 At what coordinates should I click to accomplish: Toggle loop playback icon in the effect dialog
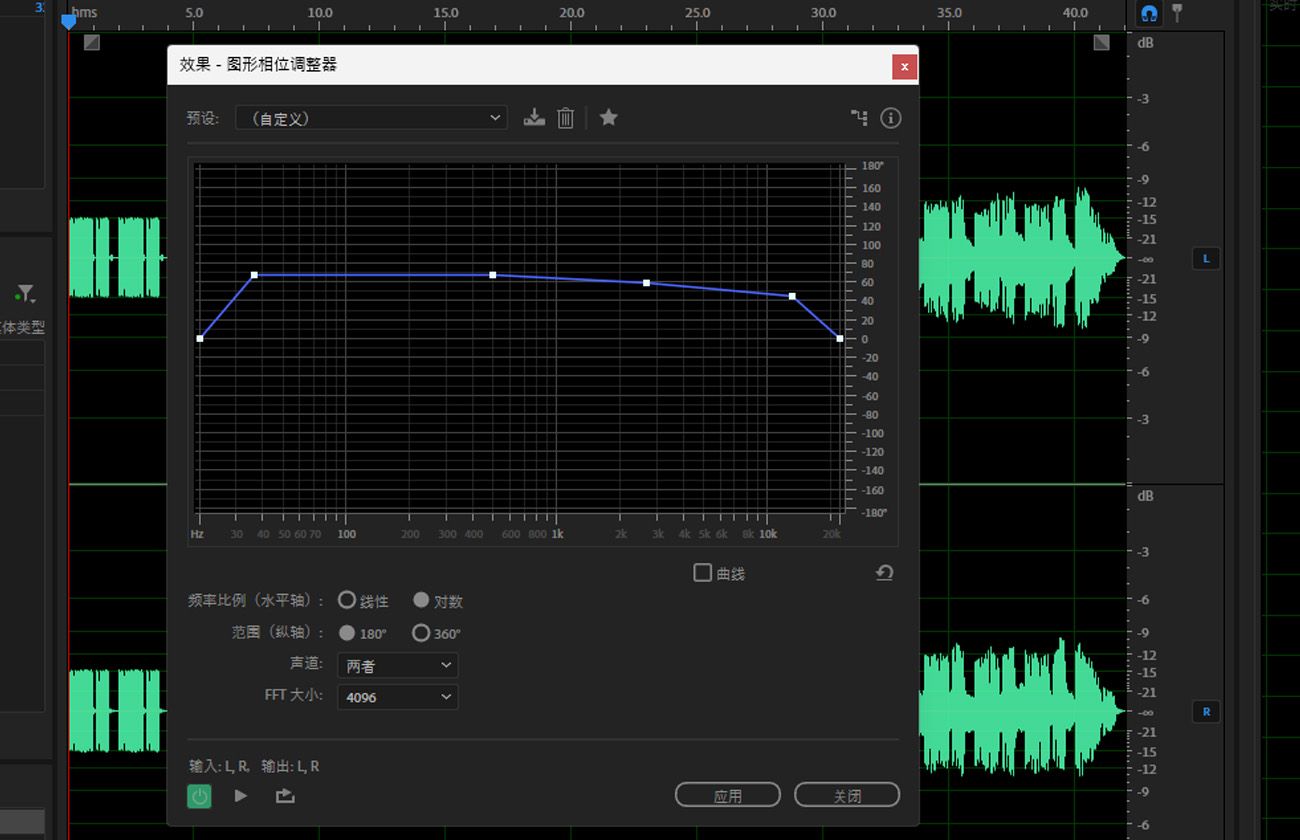(x=285, y=796)
